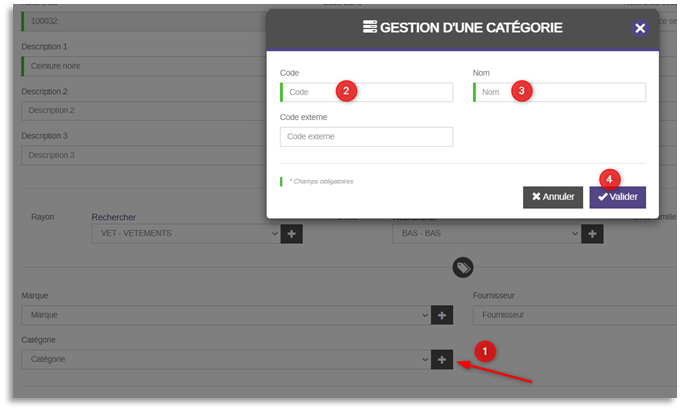
Task: Confirm with the Valider button
Action: [617, 197]
